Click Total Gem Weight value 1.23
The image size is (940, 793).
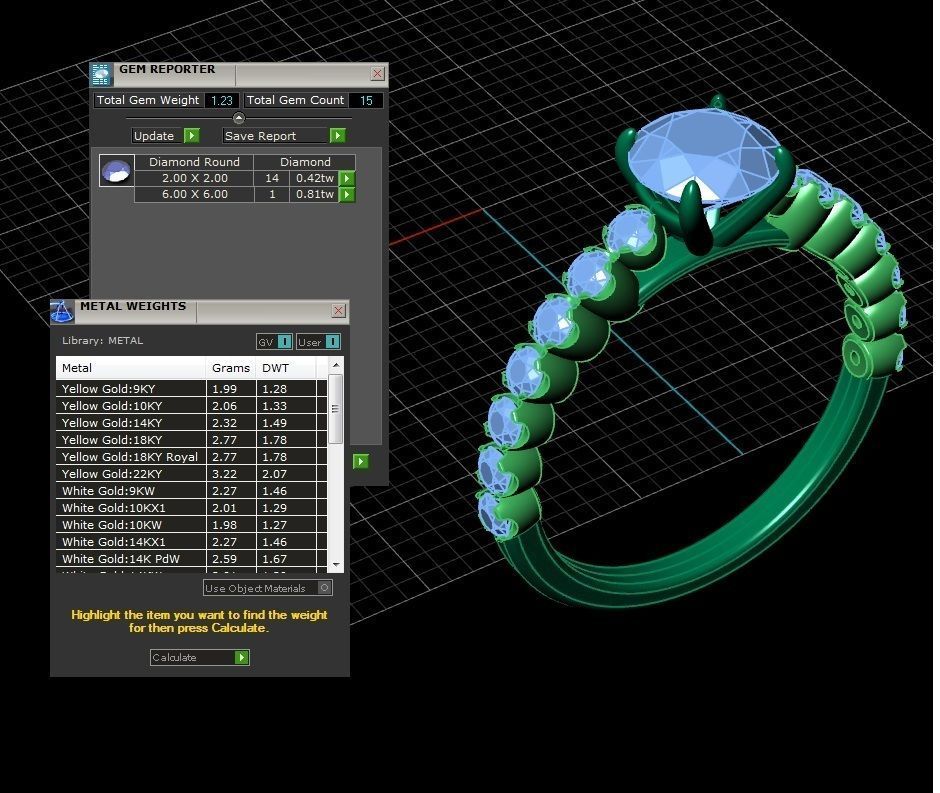pyautogui.click(x=222, y=101)
